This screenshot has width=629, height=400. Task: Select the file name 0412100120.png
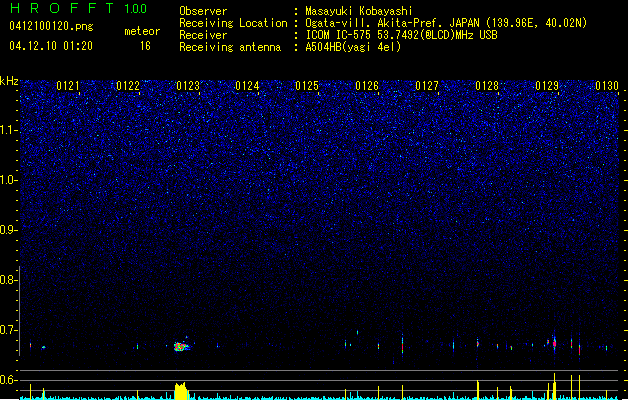tap(51, 27)
